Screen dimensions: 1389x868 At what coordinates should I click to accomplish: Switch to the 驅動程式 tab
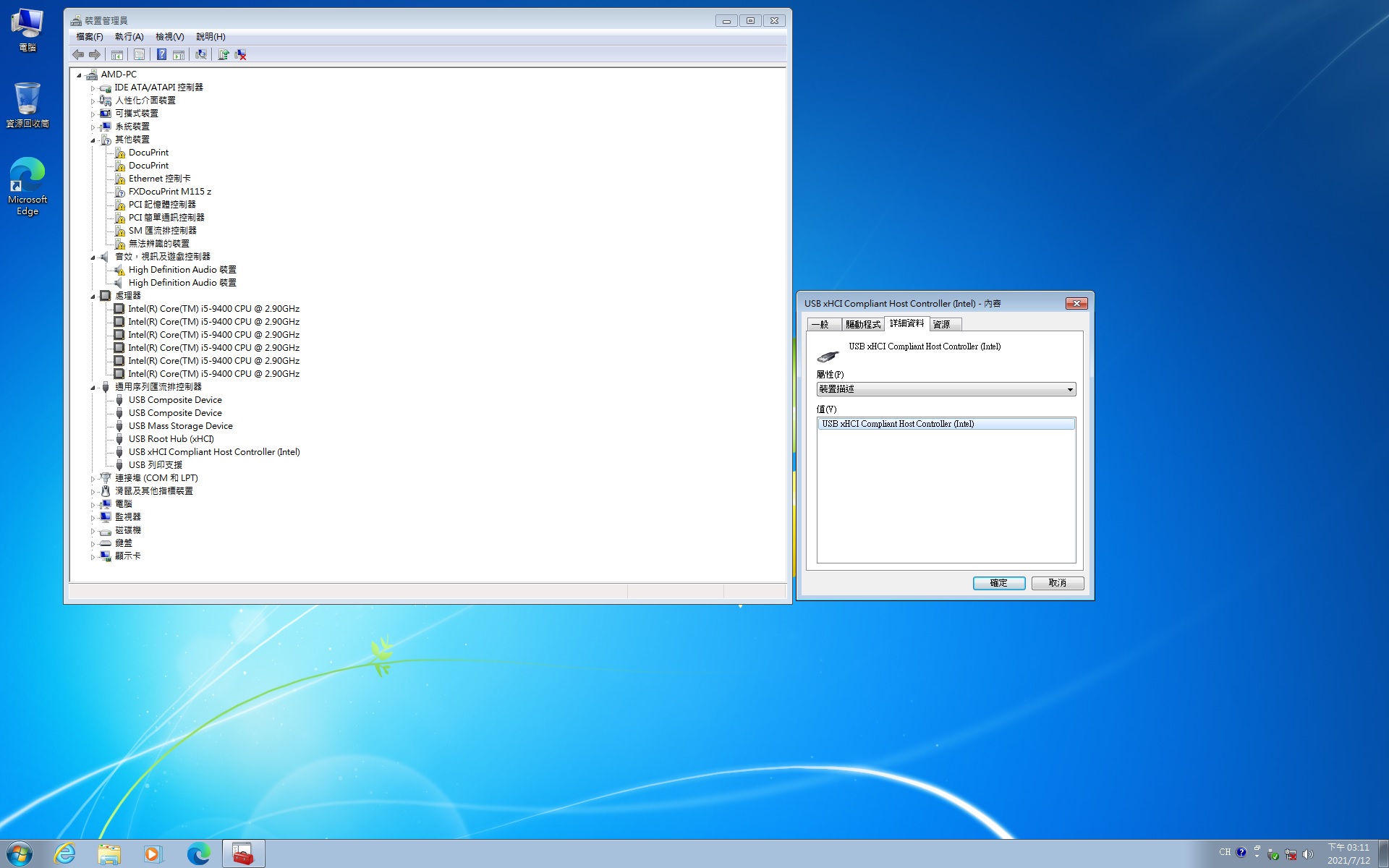863,324
